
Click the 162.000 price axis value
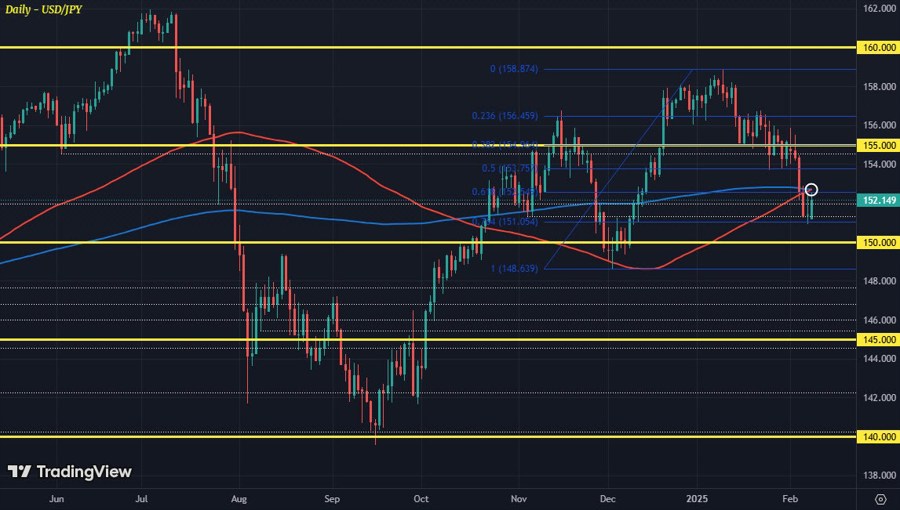(879, 9)
